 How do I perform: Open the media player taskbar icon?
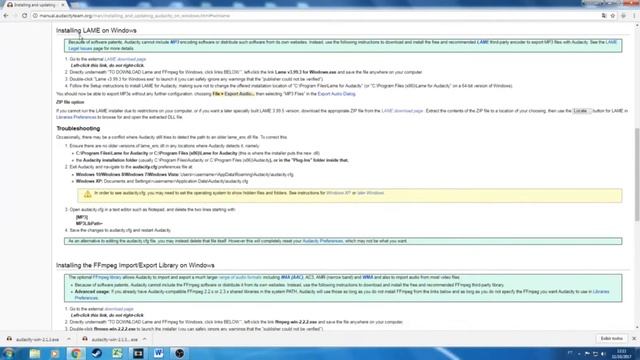coord(55,353)
